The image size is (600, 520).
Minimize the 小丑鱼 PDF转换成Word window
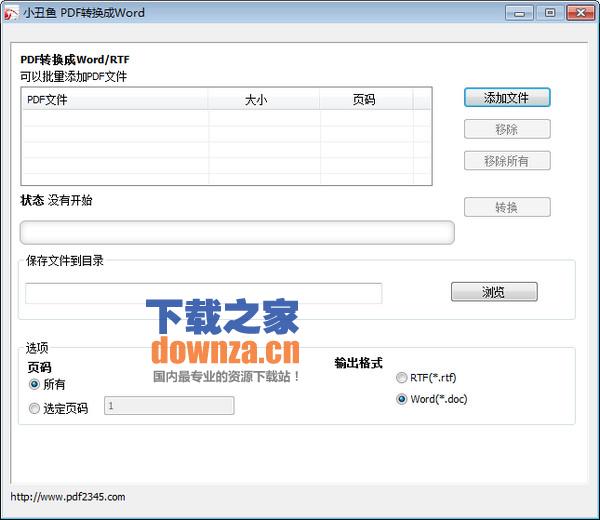click(x=519, y=13)
